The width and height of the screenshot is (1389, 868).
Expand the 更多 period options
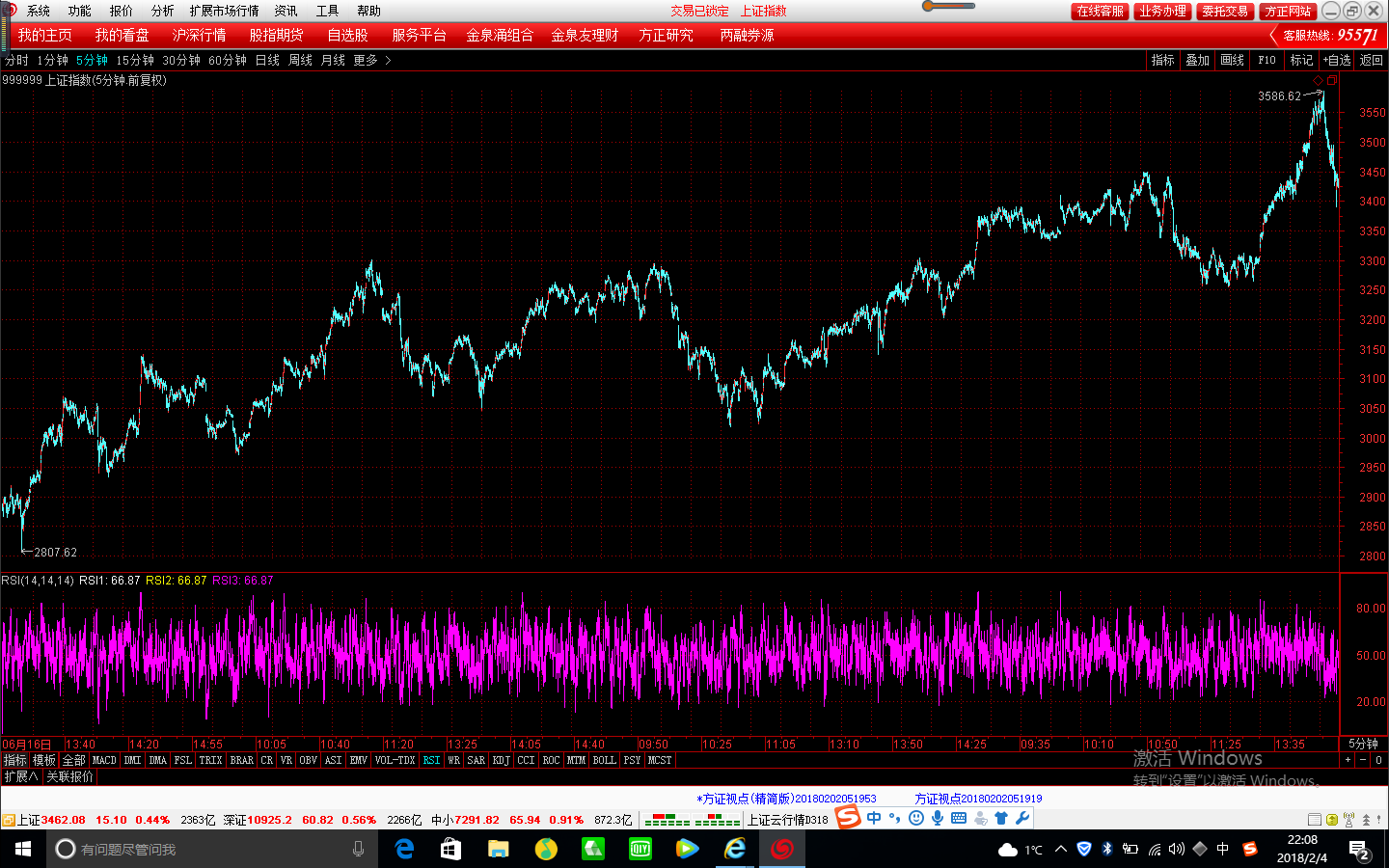click(x=371, y=60)
